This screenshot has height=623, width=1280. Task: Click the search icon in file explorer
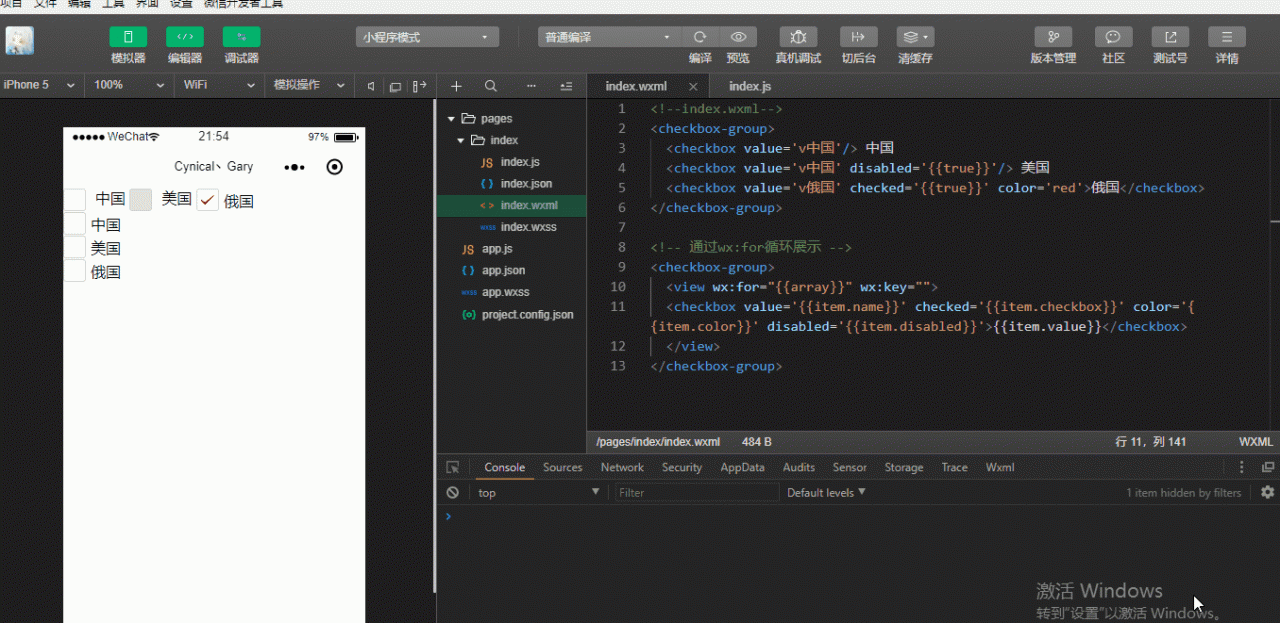490,86
